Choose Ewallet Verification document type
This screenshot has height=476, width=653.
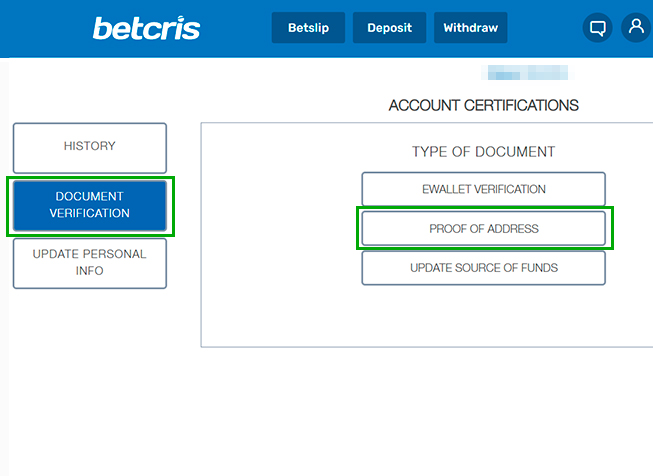coord(484,189)
